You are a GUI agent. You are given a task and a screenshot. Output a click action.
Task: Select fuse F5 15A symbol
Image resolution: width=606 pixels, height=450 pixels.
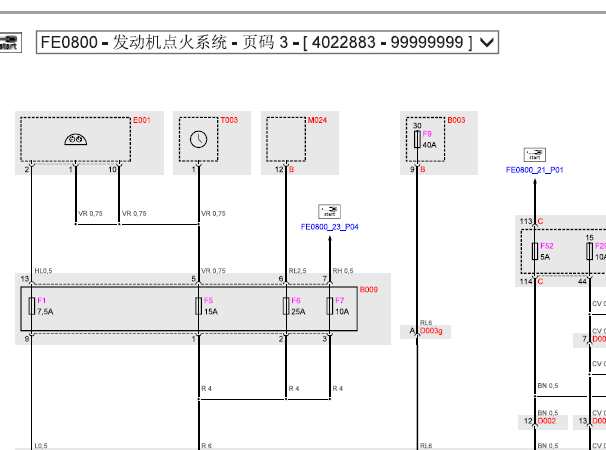(198, 306)
